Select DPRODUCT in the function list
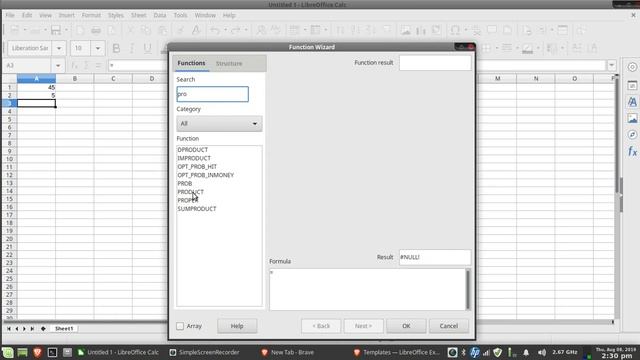The image size is (640, 360). [x=193, y=150]
